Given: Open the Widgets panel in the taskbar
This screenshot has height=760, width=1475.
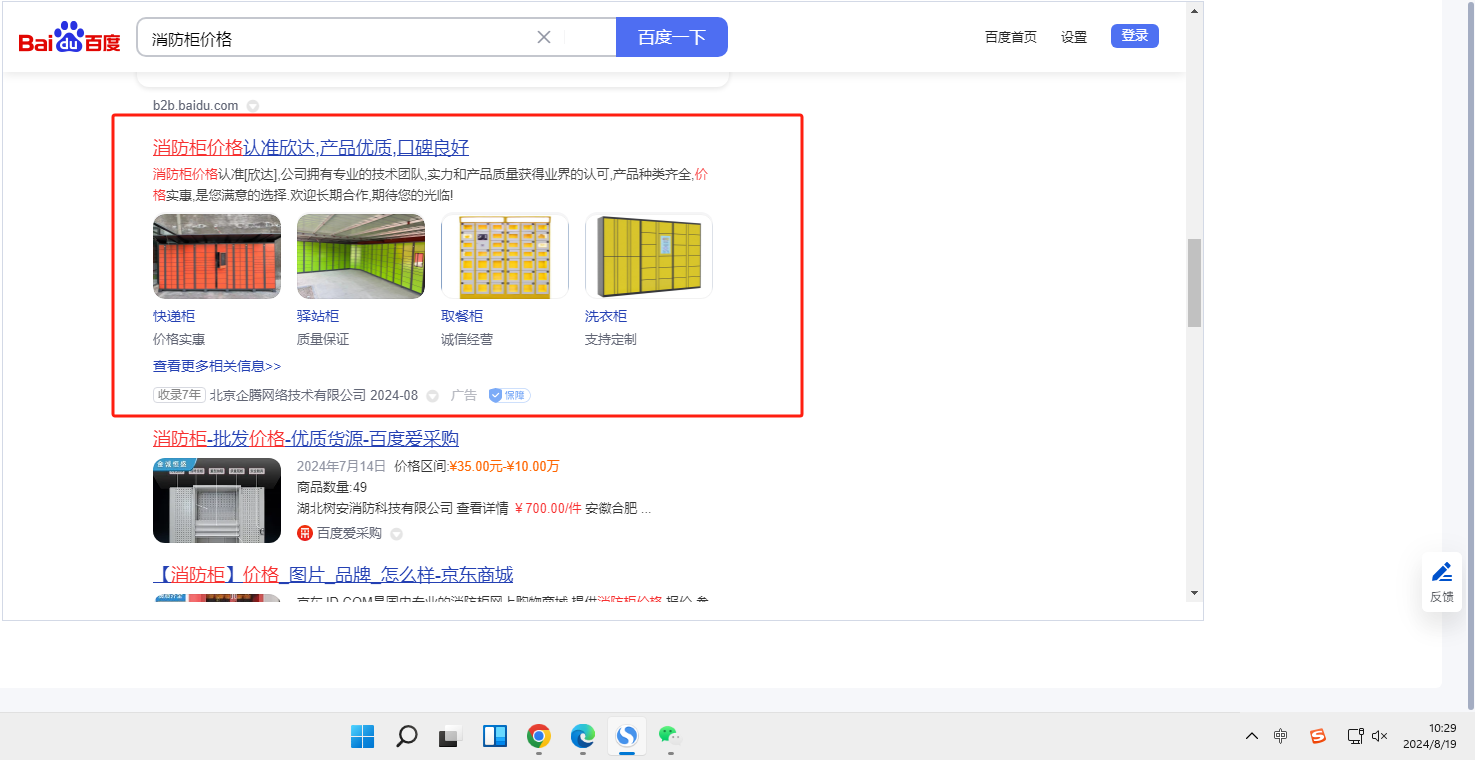Looking at the screenshot, I should pos(494,737).
